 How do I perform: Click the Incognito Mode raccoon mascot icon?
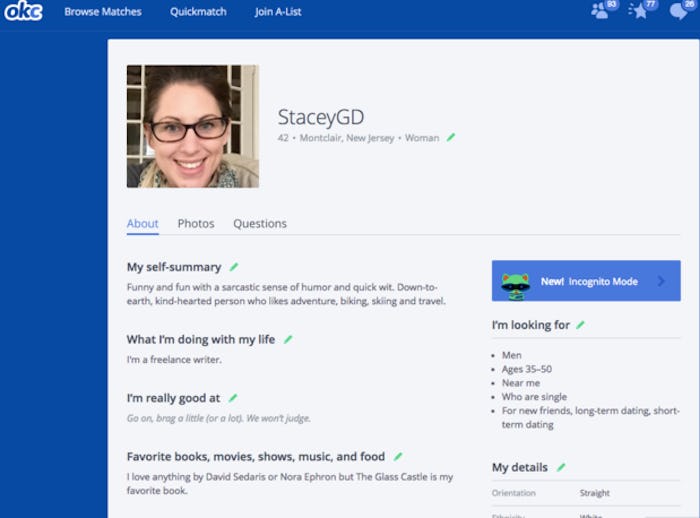click(x=515, y=282)
